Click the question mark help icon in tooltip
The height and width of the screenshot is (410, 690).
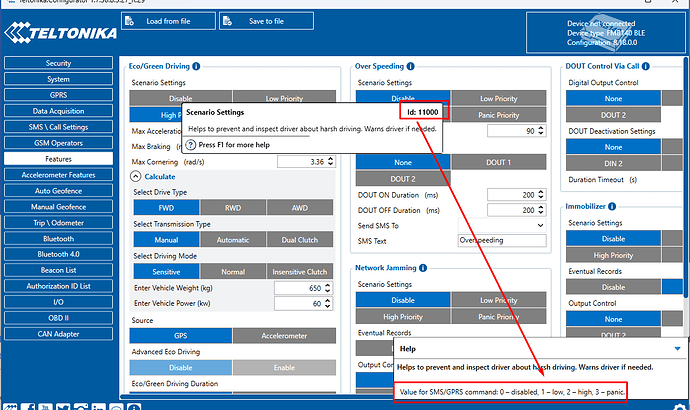click(191, 145)
